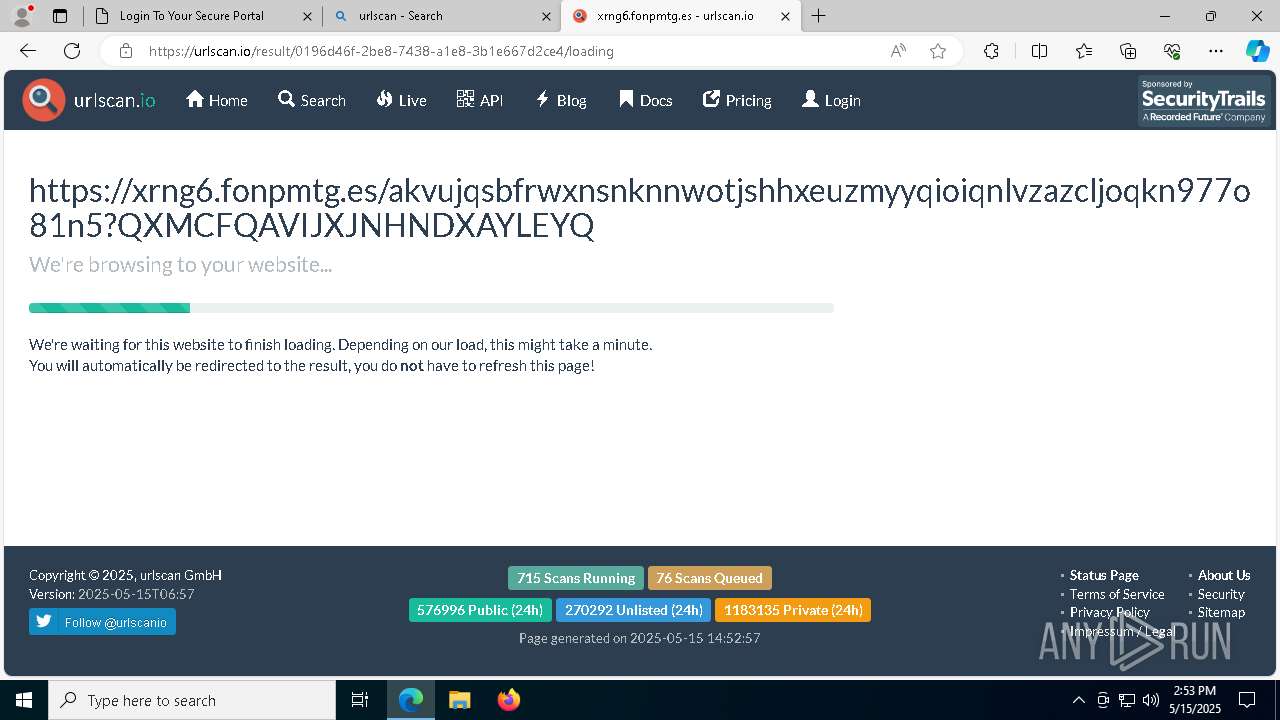Screen dimensions: 1280x720
Task: Open the About Us link
Action: pyautogui.click(x=1224, y=575)
